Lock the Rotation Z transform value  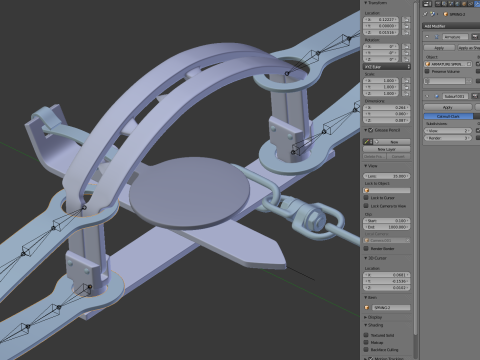406,59
